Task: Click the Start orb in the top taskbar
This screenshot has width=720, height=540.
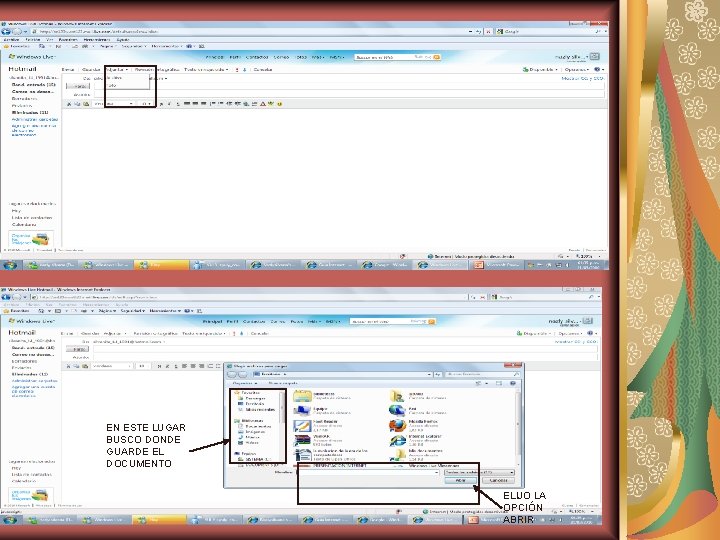Action: (10, 265)
